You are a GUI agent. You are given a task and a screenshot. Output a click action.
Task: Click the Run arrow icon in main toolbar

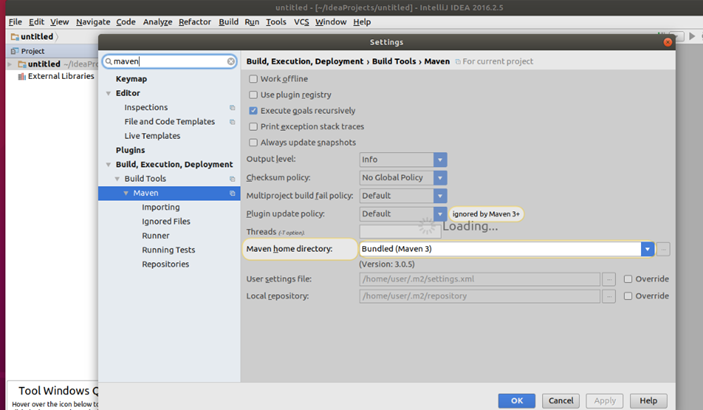pyautogui.click(x=692, y=36)
